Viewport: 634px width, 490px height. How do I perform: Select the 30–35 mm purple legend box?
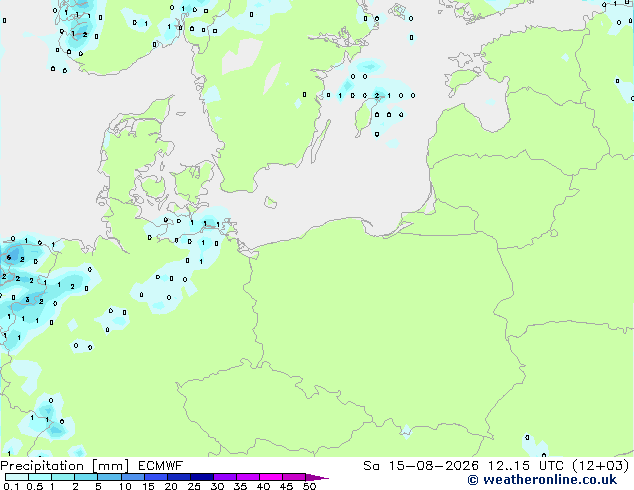click(x=224, y=477)
